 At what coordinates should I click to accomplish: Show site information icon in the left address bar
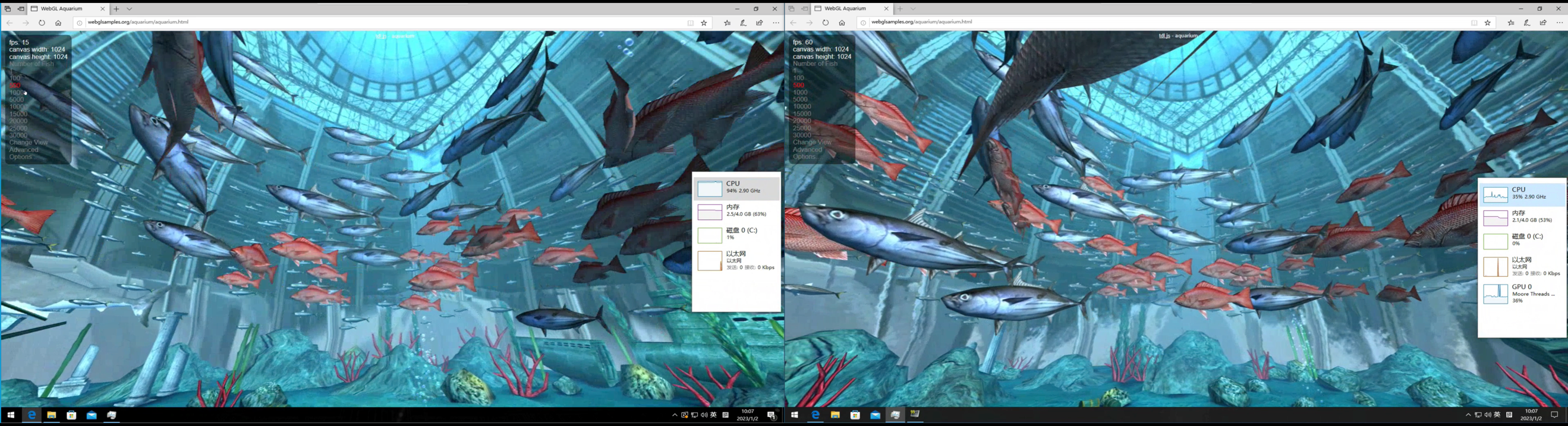pyautogui.click(x=79, y=23)
